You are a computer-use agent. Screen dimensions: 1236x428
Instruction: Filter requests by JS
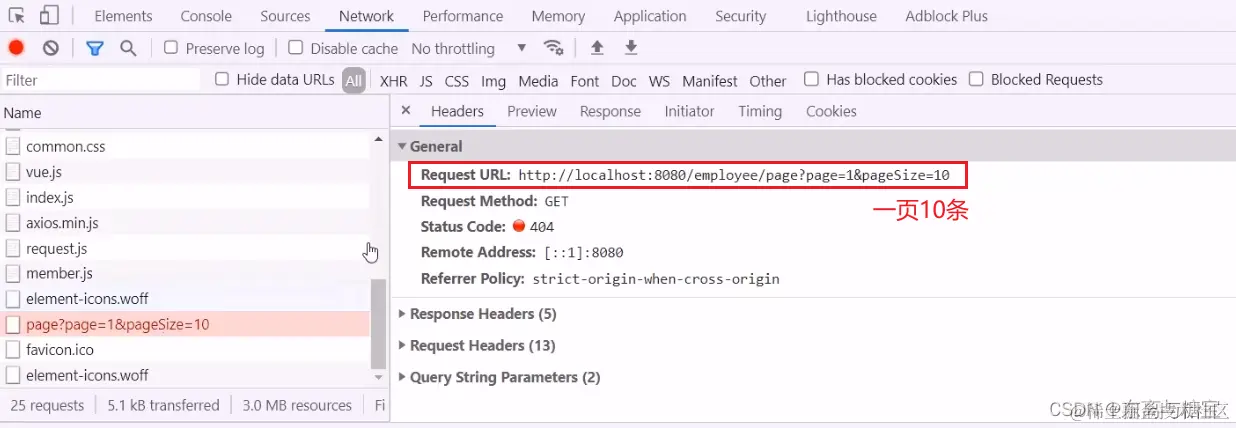426,81
